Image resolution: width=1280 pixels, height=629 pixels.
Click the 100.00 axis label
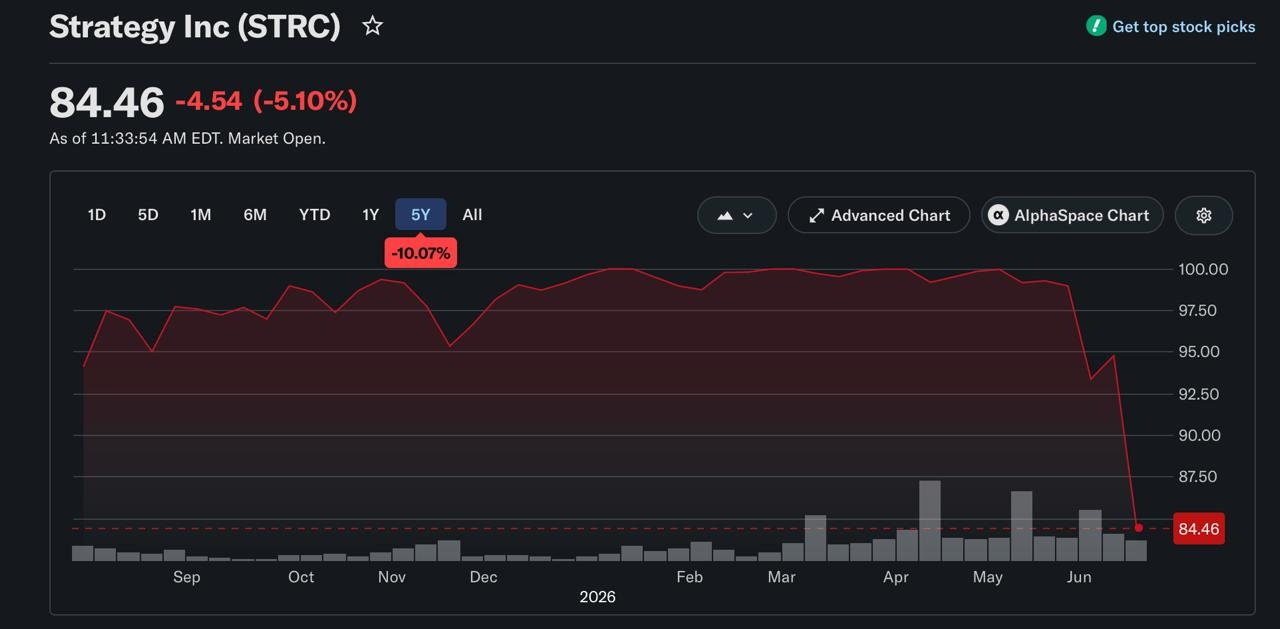tap(1203, 269)
